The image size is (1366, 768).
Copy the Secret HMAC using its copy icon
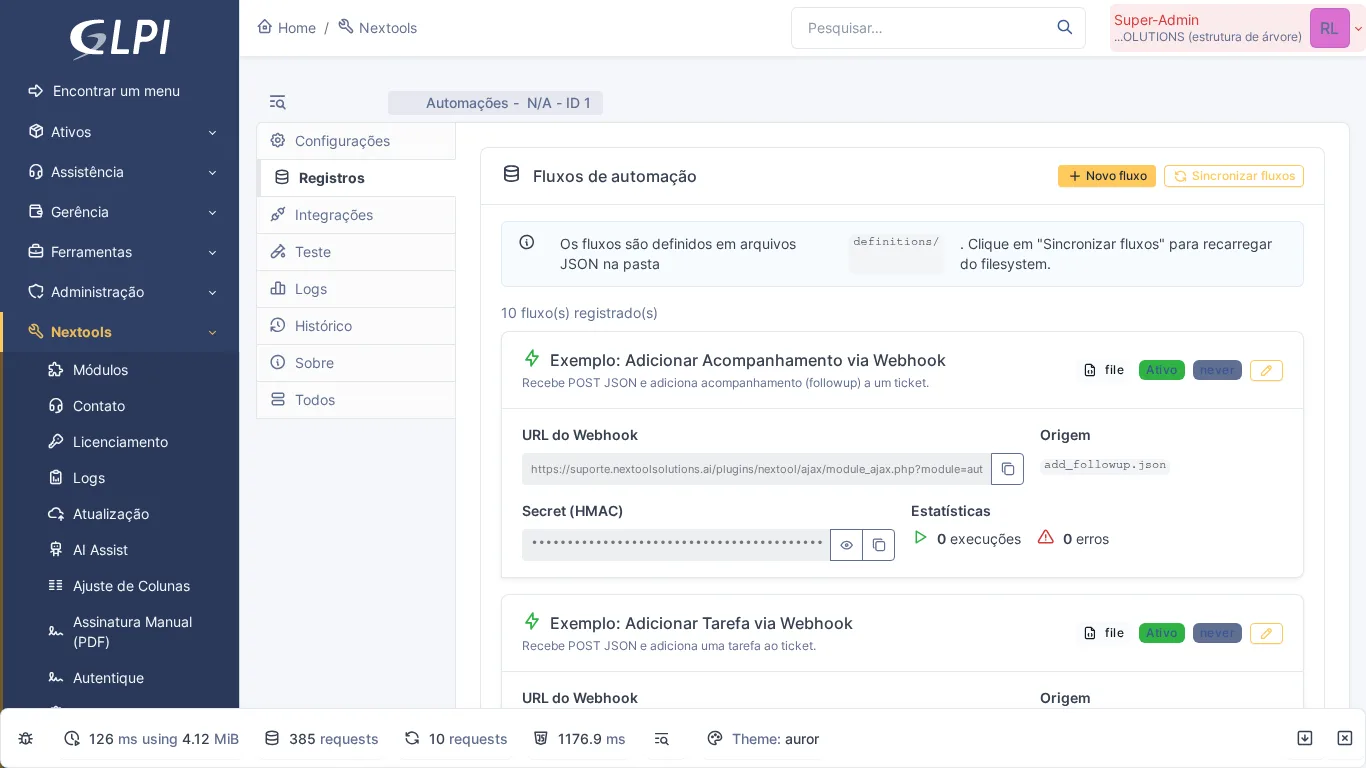point(878,545)
